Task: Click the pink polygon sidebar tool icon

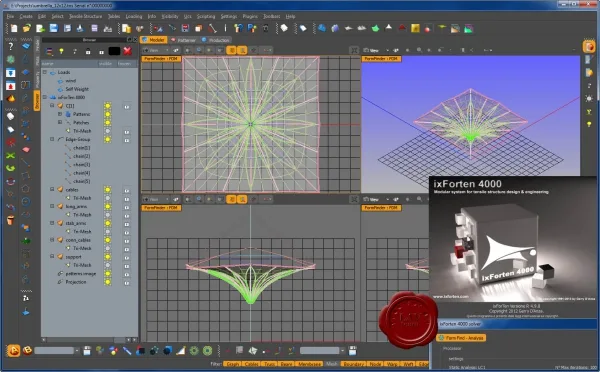Action: coord(26,149)
